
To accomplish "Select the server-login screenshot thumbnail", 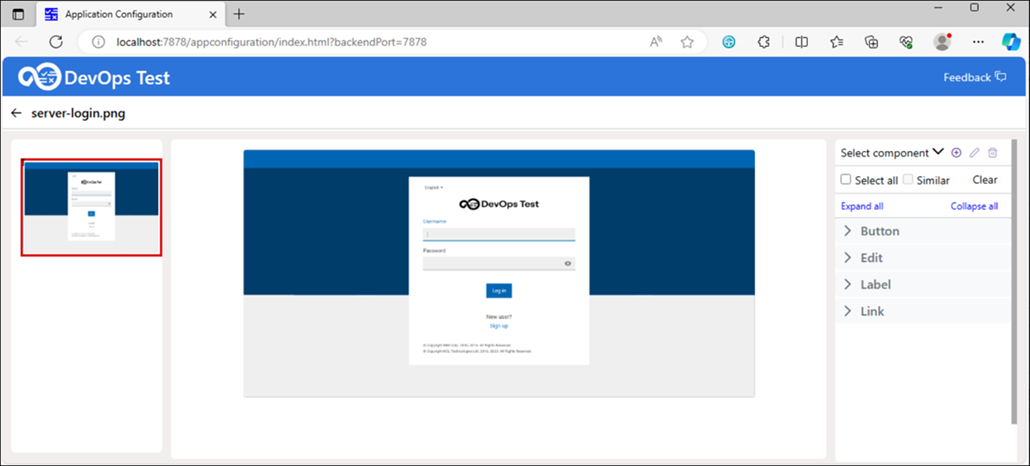I will (x=91, y=207).
